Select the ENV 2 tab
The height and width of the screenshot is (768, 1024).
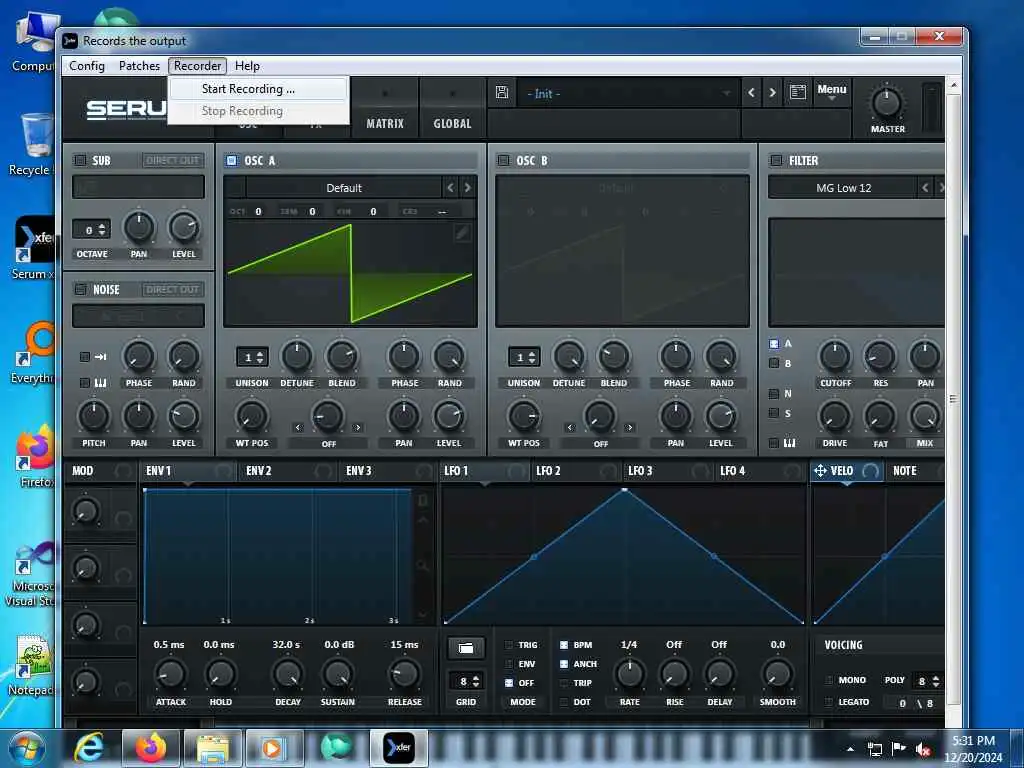click(x=259, y=471)
